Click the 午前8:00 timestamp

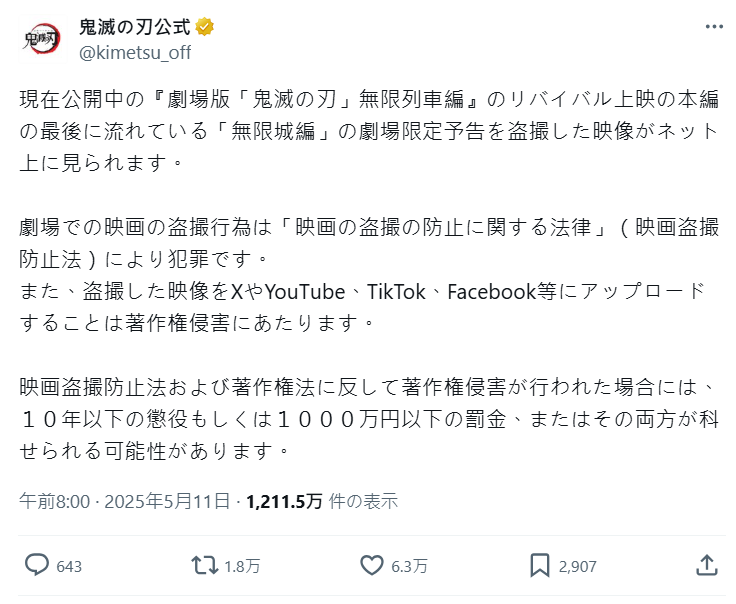pyautogui.click(x=55, y=500)
